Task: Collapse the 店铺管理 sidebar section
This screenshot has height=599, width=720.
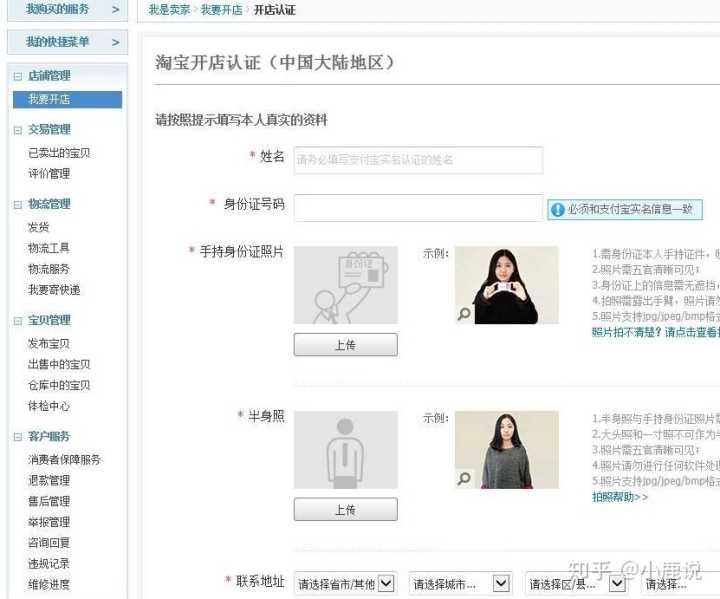Action: (17, 76)
